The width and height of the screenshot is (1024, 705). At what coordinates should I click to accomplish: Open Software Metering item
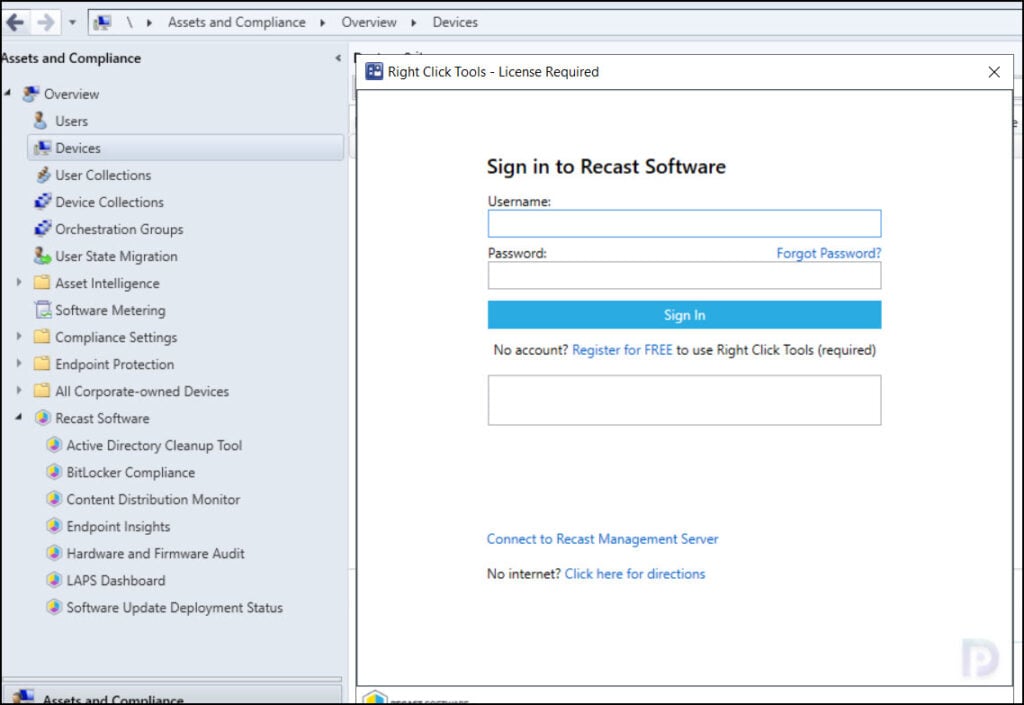click(x=110, y=310)
